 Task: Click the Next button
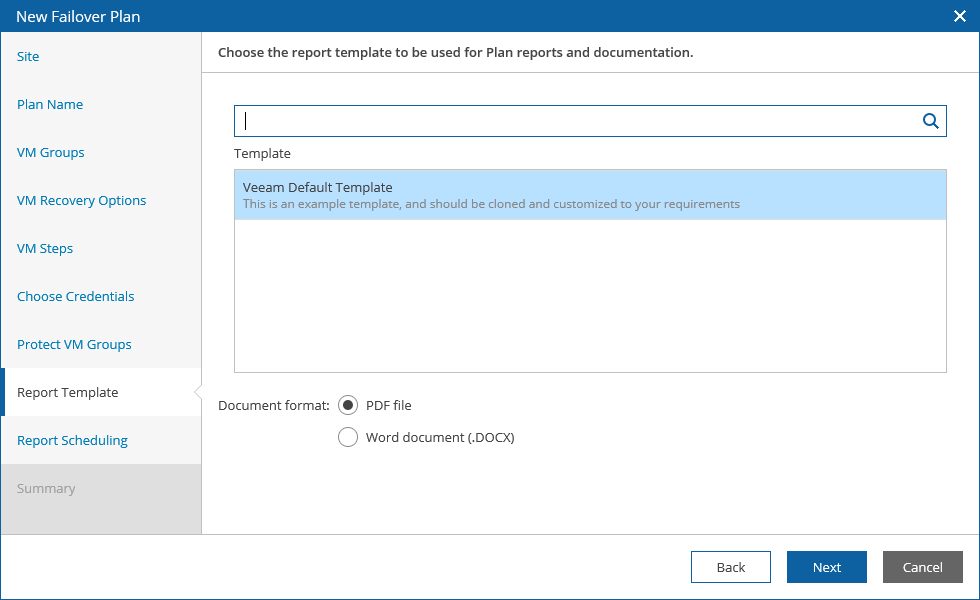(827, 567)
